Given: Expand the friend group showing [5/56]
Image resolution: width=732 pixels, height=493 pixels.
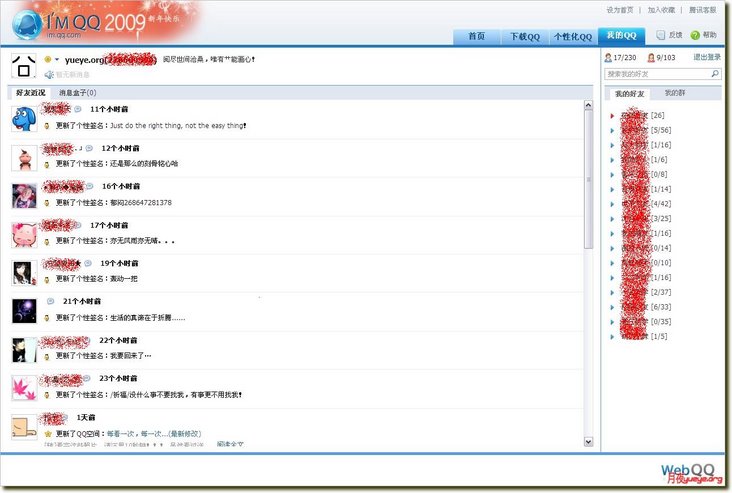Looking at the screenshot, I should [x=612, y=130].
